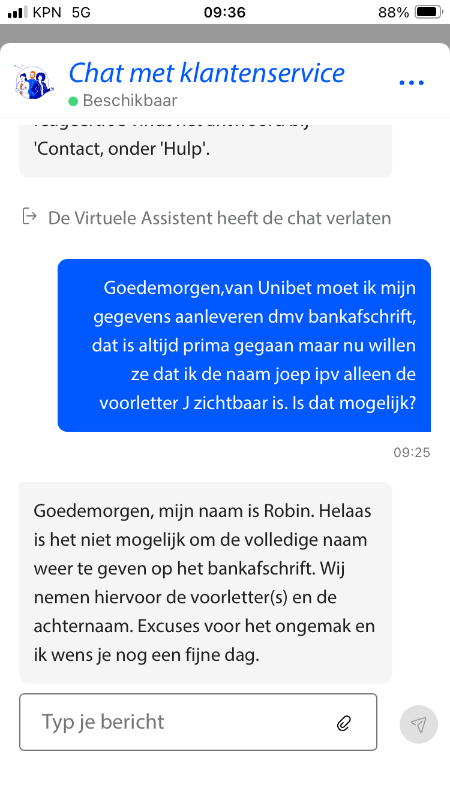The image size is (450, 800).
Task: Tap the 09:25 message timestamp
Action: (412, 453)
